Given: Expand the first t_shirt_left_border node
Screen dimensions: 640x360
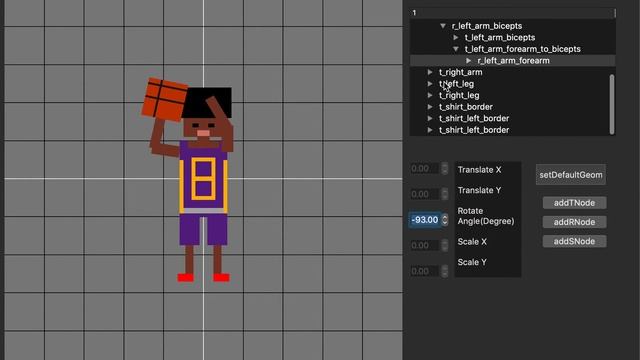Looking at the screenshot, I should [x=430, y=118].
